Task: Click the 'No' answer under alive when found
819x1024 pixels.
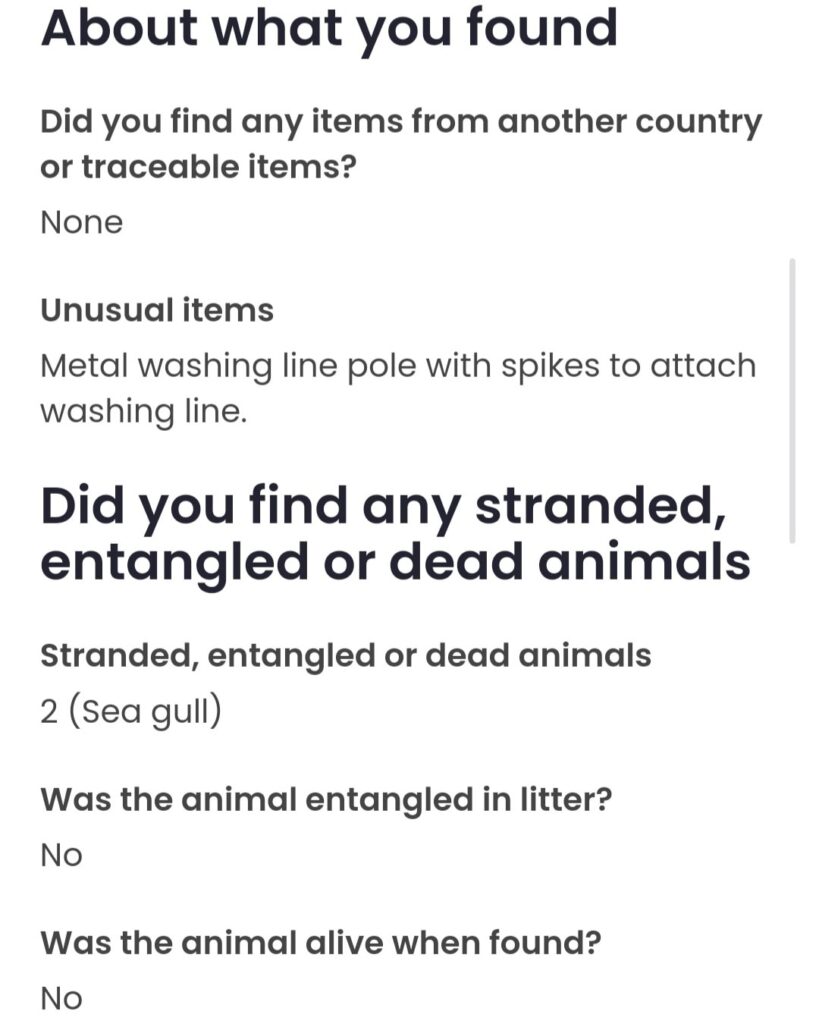Action: [61, 999]
